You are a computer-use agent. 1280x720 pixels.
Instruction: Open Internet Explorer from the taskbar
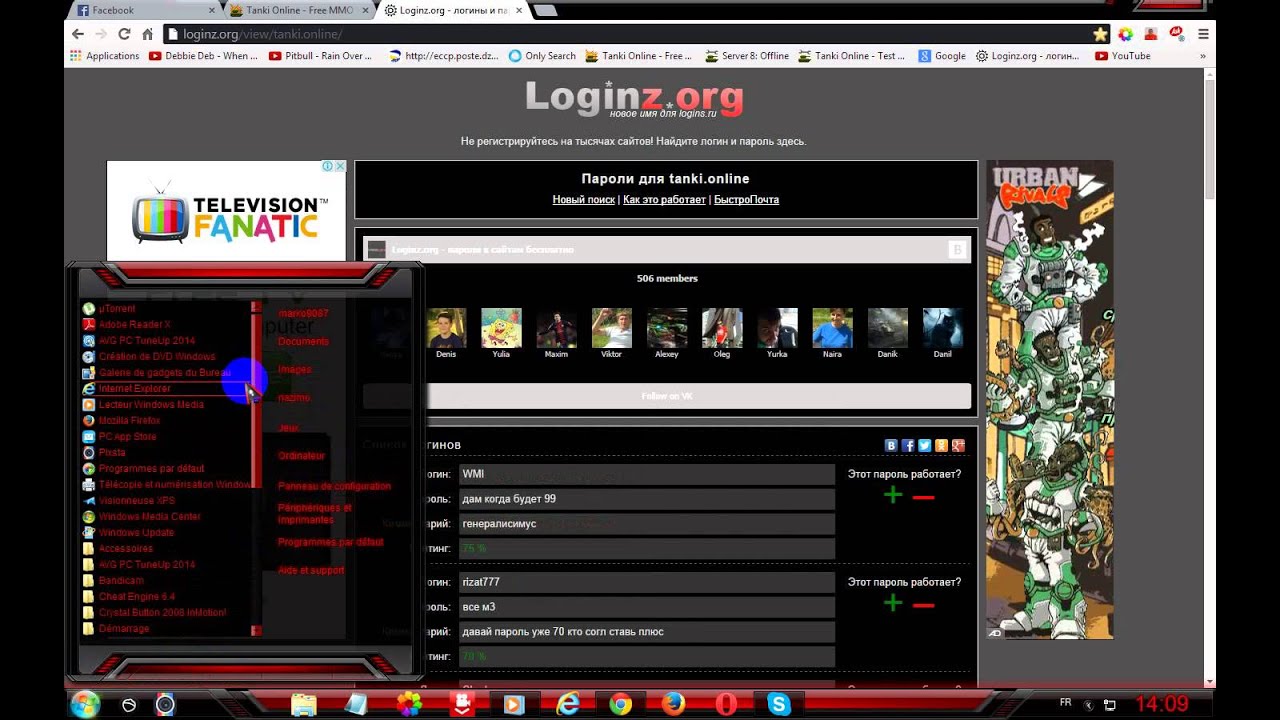(567, 705)
